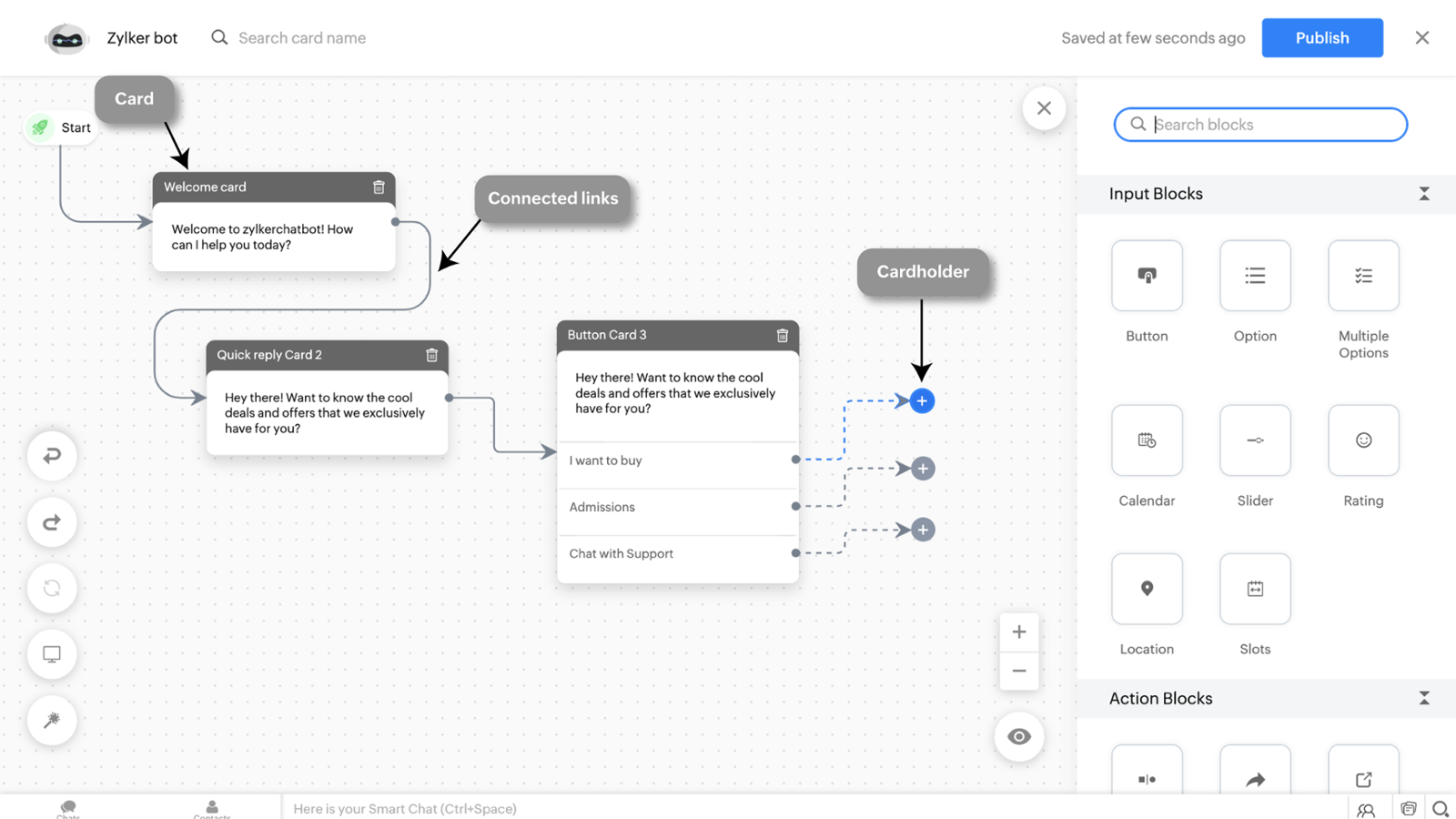Add card to 'I want to buy' link
The image size is (1456, 819).
click(x=922, y=400)
